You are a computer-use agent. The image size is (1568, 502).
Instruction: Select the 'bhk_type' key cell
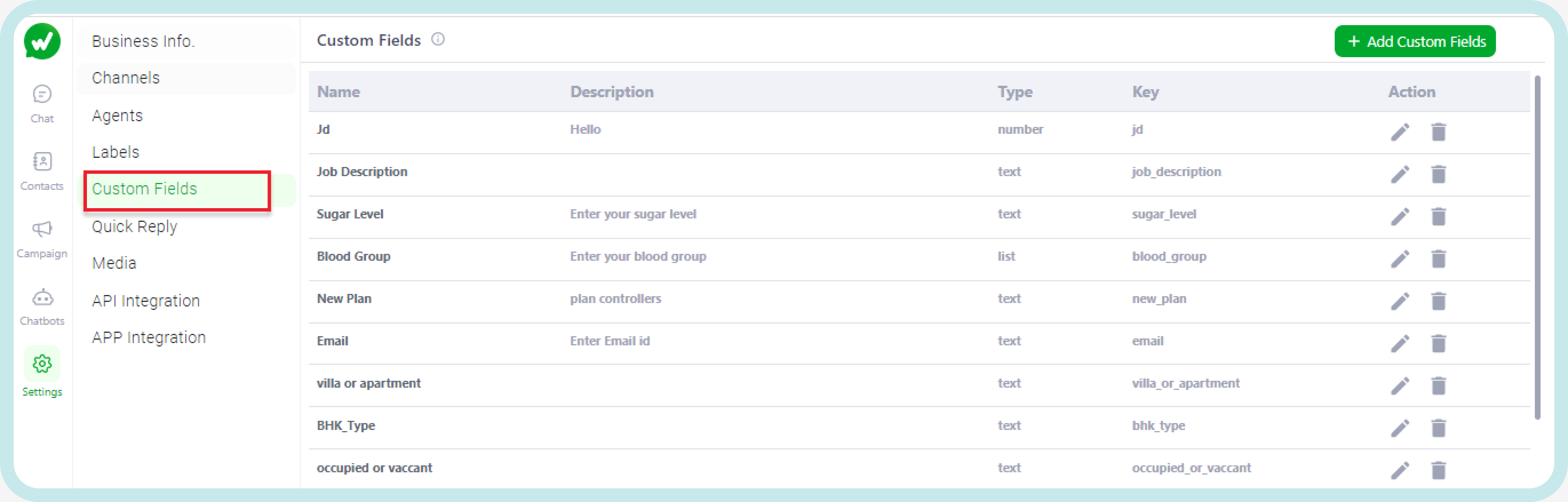[1158, 426]
